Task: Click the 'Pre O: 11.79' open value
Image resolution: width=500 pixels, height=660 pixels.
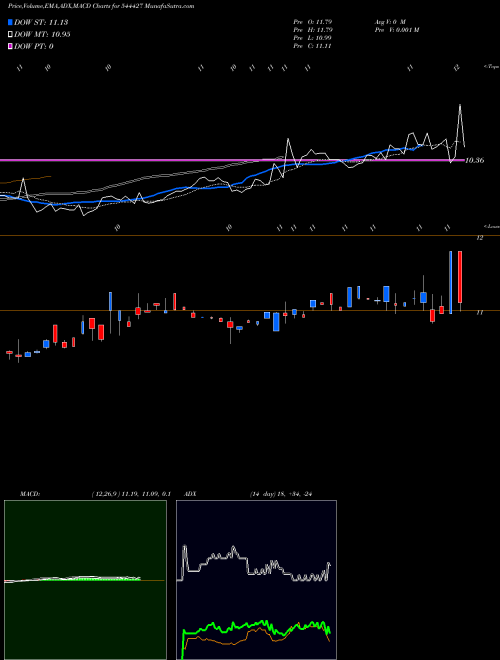Action: (313, 21)
